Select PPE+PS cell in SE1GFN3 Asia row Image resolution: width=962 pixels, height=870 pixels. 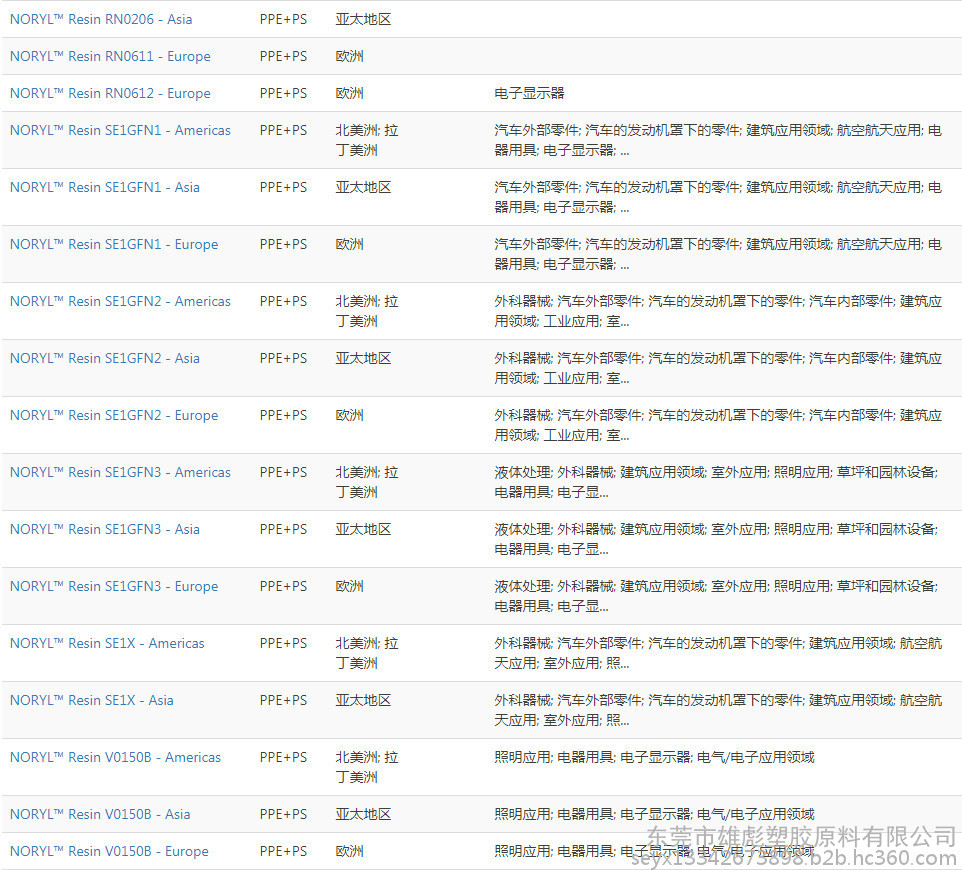pos(283,530)
